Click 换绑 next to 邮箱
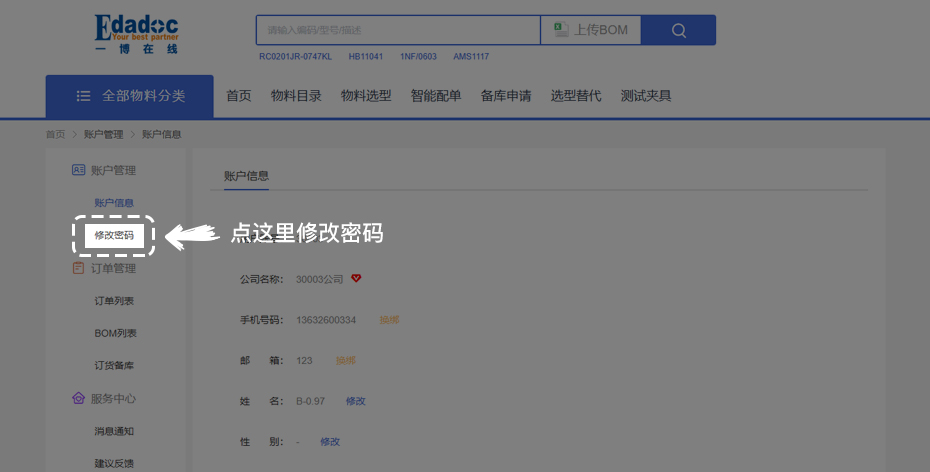The height and width of the screenshot is (472, 930). click(x=346, y=361)
